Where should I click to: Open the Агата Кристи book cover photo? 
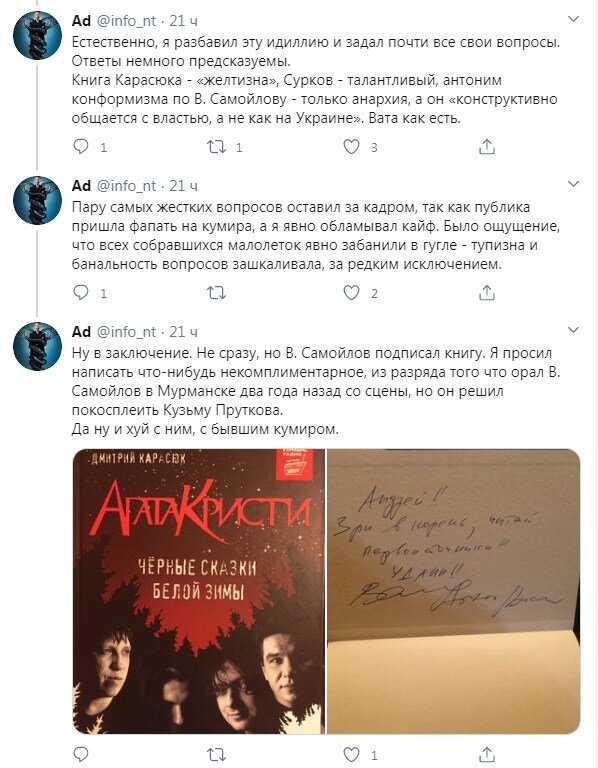(x=199, y=591)
